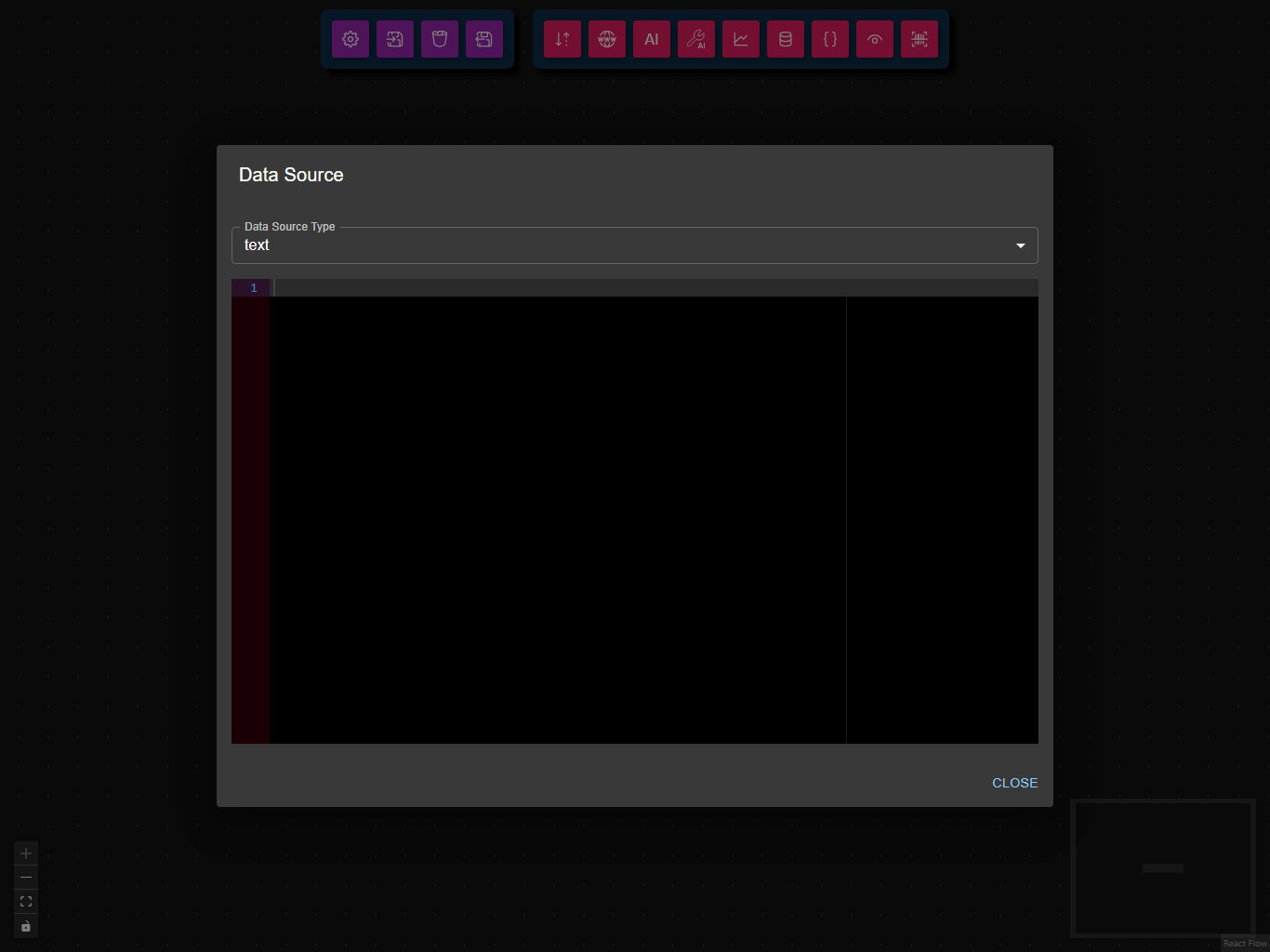Click the fit view control
1270x952 pixels.
point(26,902)
